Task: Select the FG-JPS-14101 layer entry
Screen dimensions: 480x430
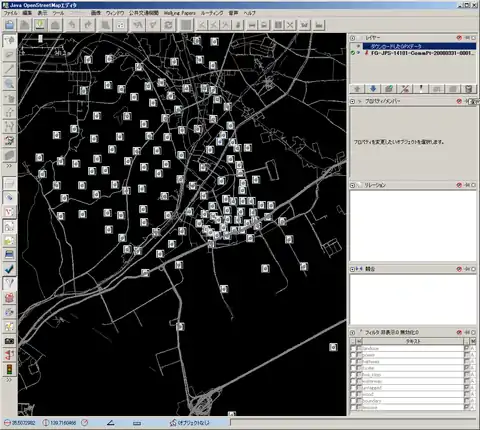Action: coord(422,53)
